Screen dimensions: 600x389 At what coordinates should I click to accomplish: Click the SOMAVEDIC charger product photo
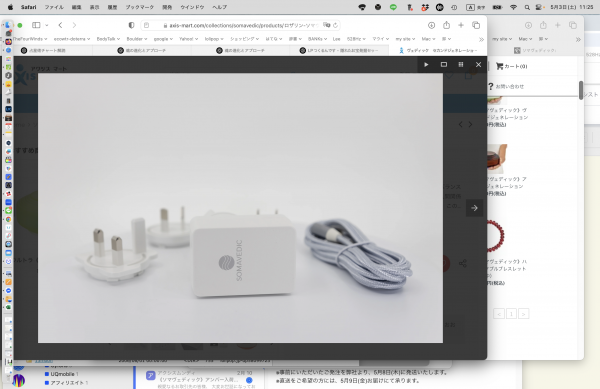click(x=240, y=208)
